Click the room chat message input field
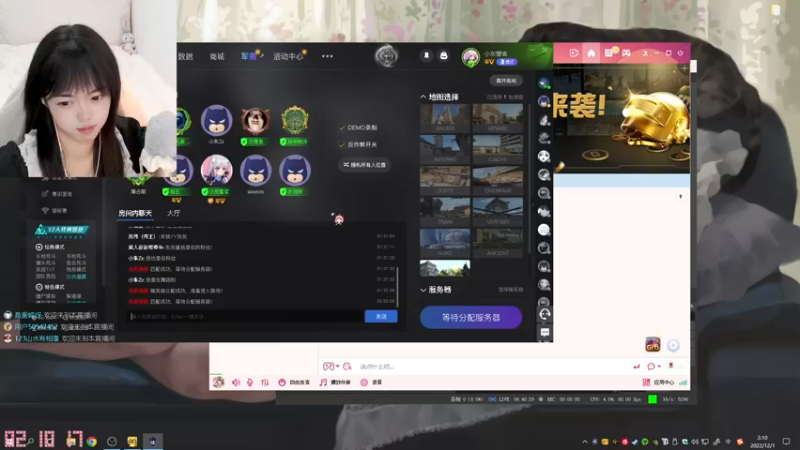The image size is (800, 450). 246,316
